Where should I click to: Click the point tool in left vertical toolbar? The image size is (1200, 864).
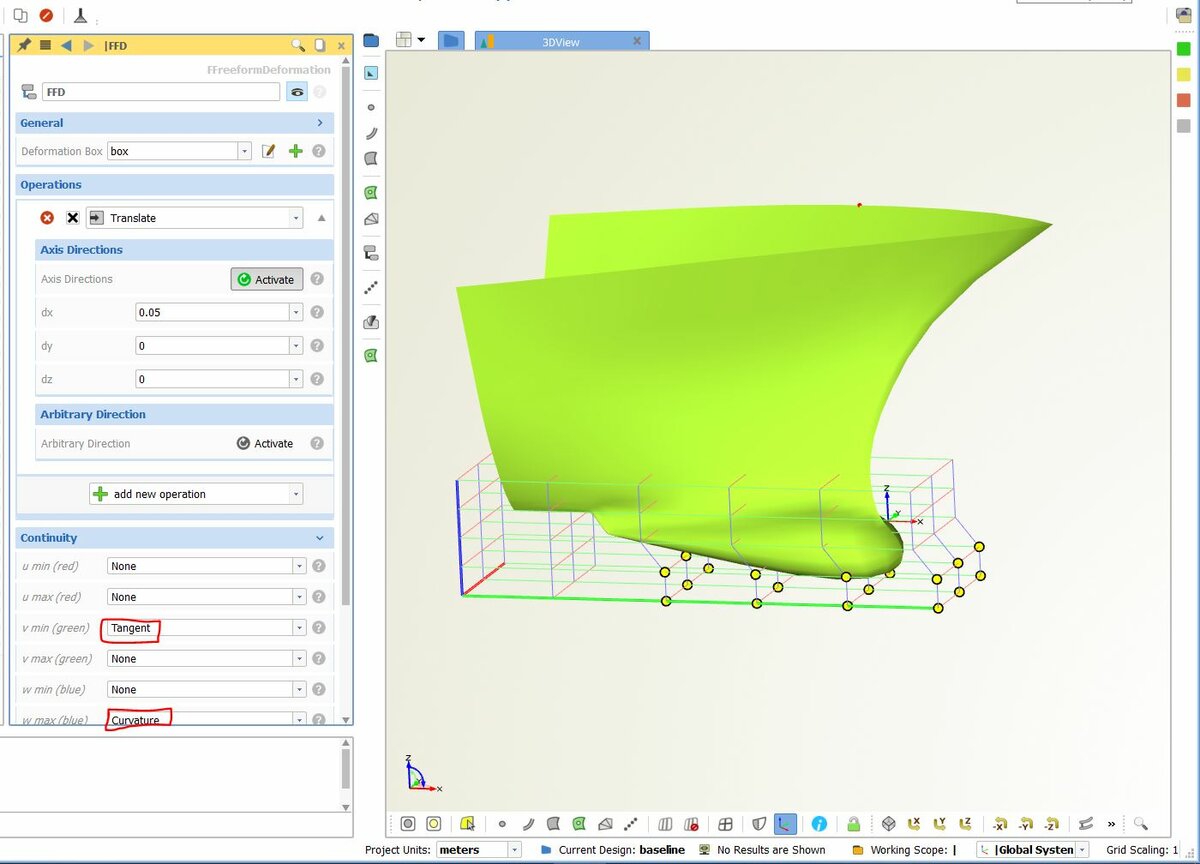pyautogui.click(x=371, y=107)
